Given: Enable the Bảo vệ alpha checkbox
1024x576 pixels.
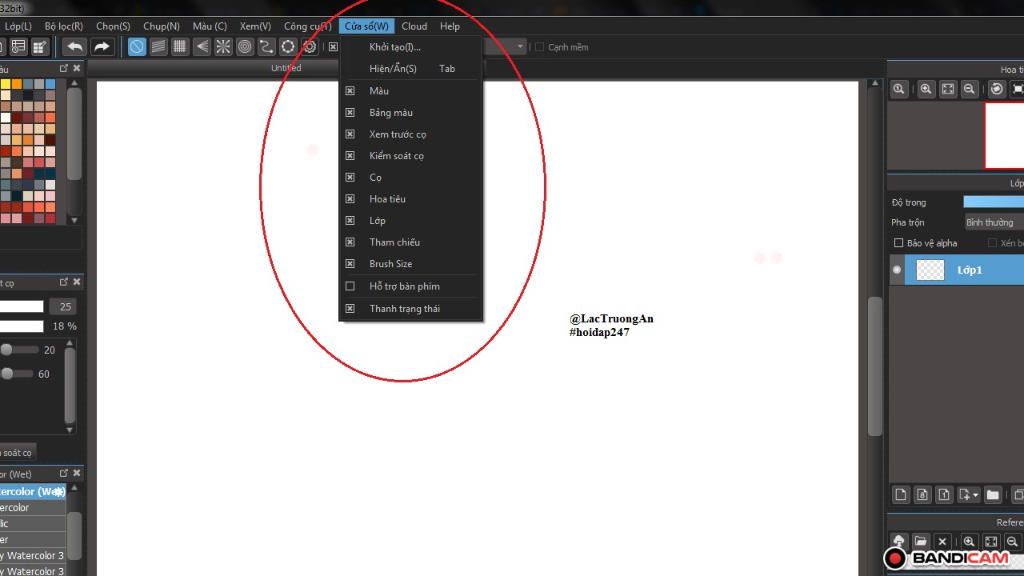Looking at the screenshot, I should pos(897,242).
